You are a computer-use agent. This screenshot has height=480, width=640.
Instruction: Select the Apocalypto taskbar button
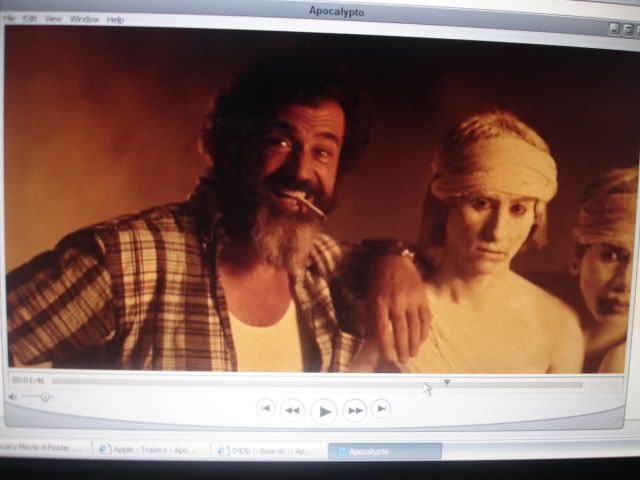click(385, 451)
